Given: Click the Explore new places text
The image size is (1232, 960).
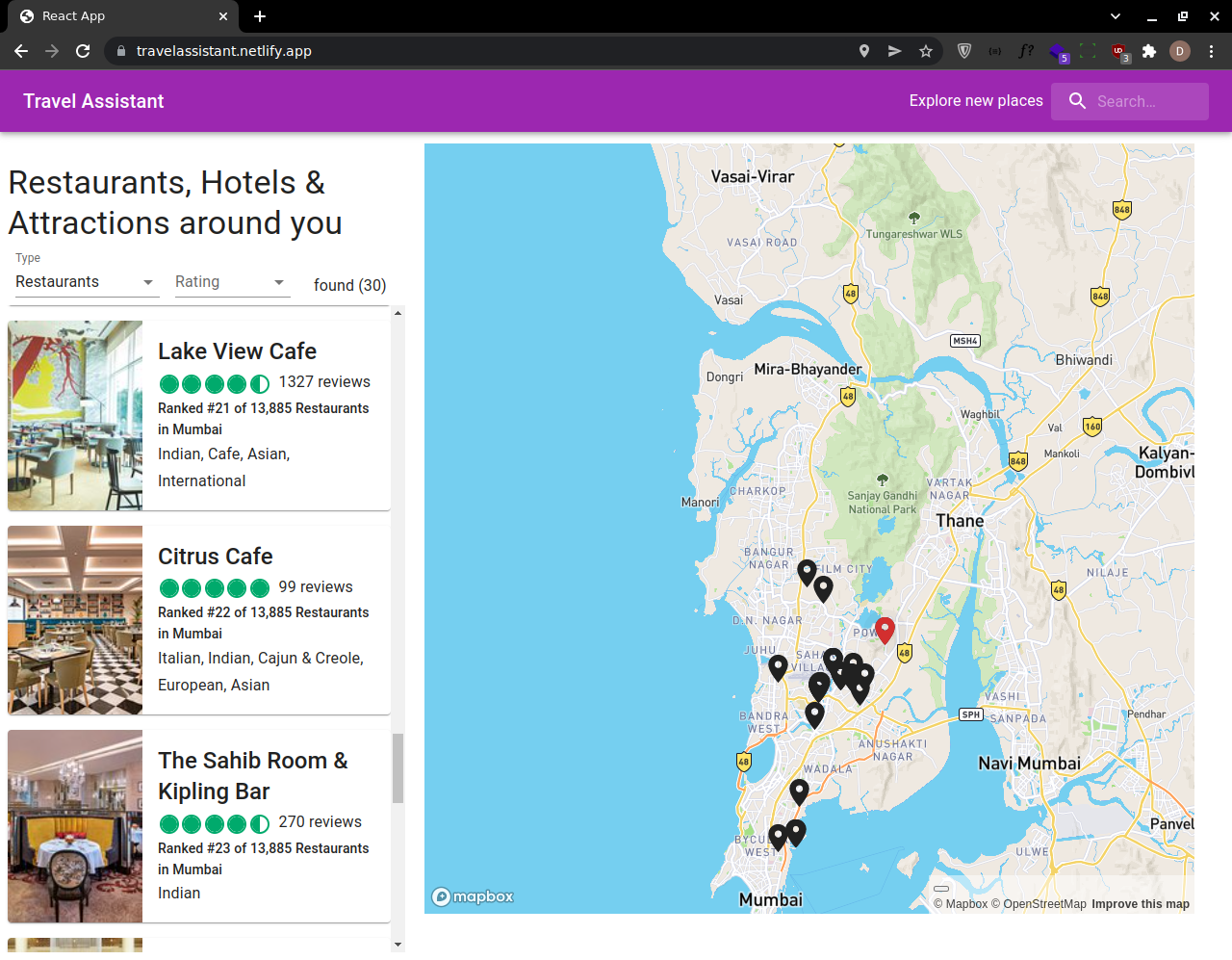Looking at the screenshot, I should pos(976,101).
